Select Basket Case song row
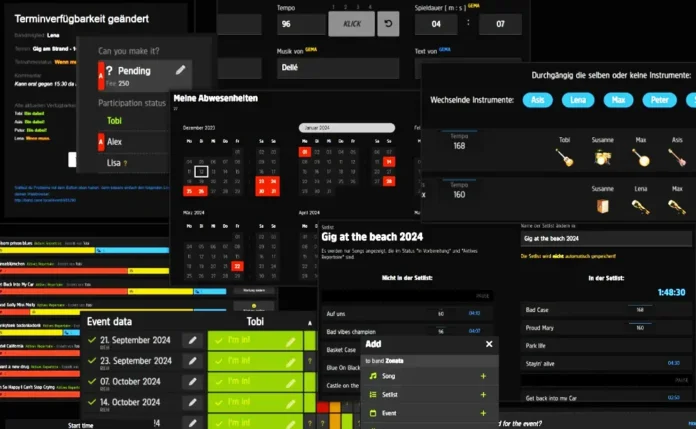696x429 pixels. (x=341, y=350)
